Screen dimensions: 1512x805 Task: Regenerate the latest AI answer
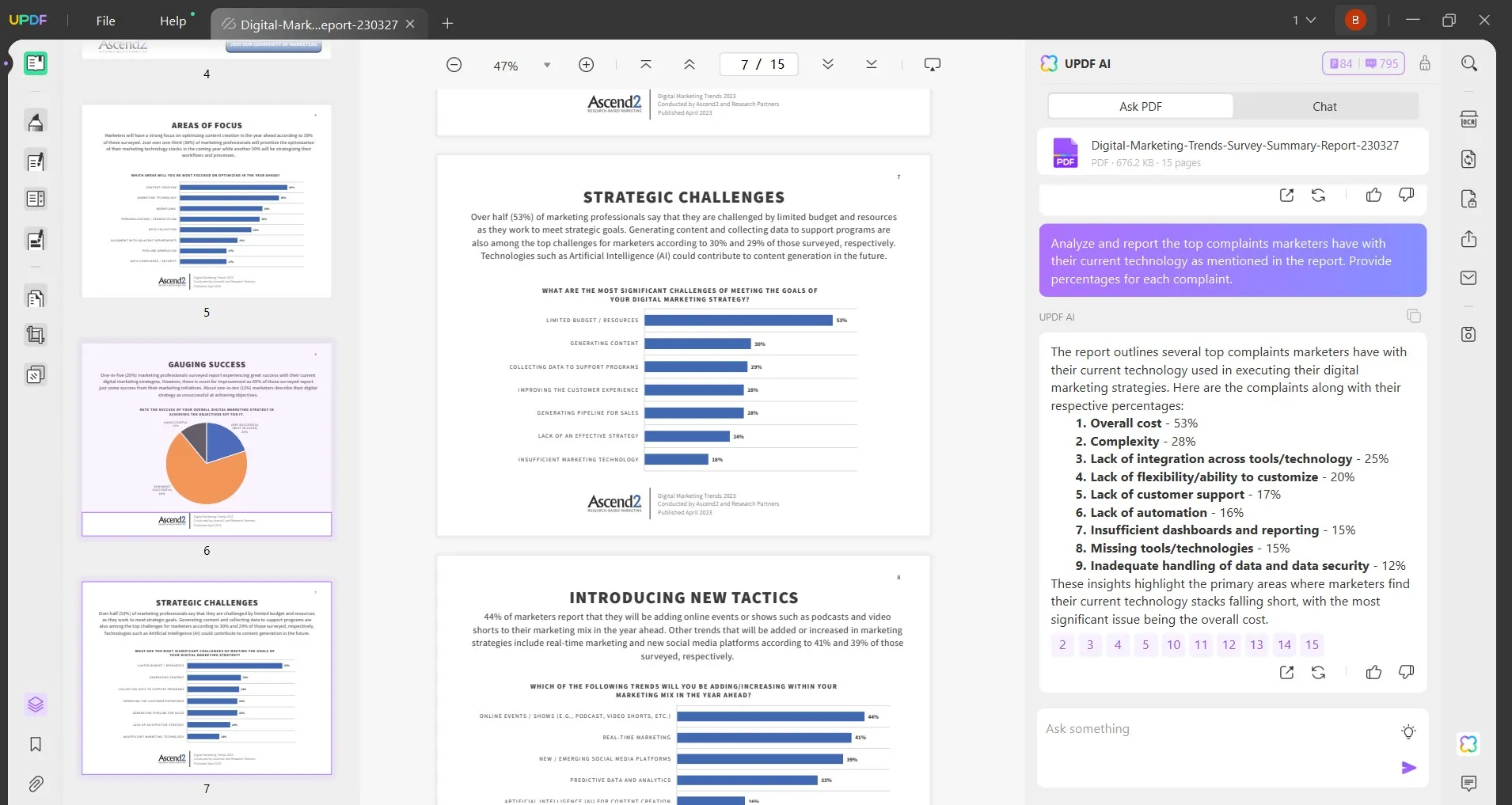click(1319, 672)
